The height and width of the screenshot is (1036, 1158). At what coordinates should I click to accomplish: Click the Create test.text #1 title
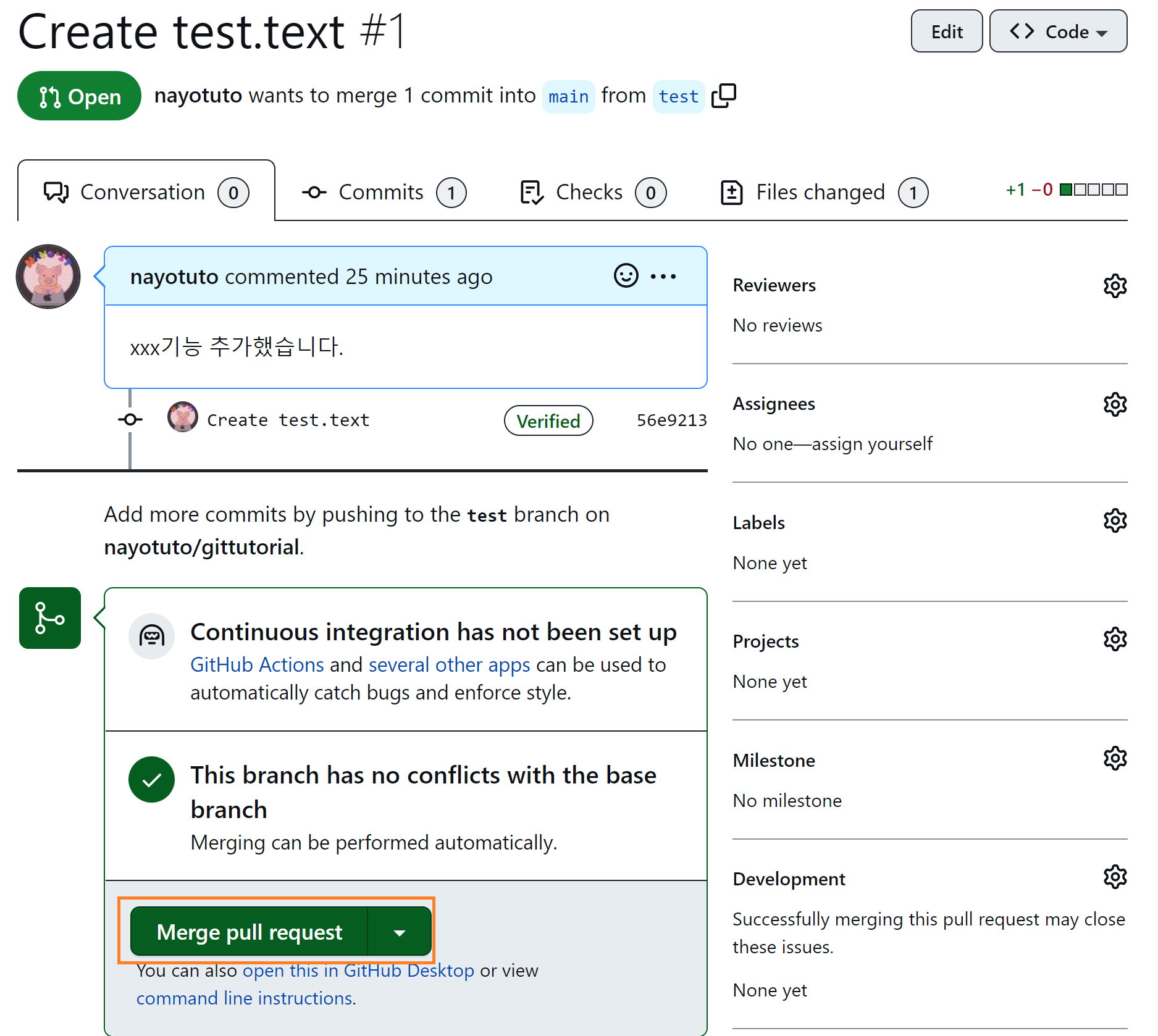click(212, 31)
